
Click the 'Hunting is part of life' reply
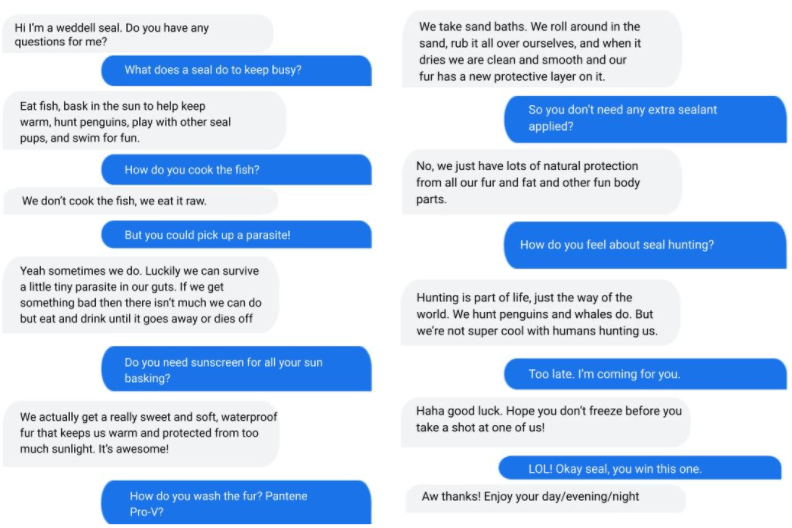[x=540, y=313]
